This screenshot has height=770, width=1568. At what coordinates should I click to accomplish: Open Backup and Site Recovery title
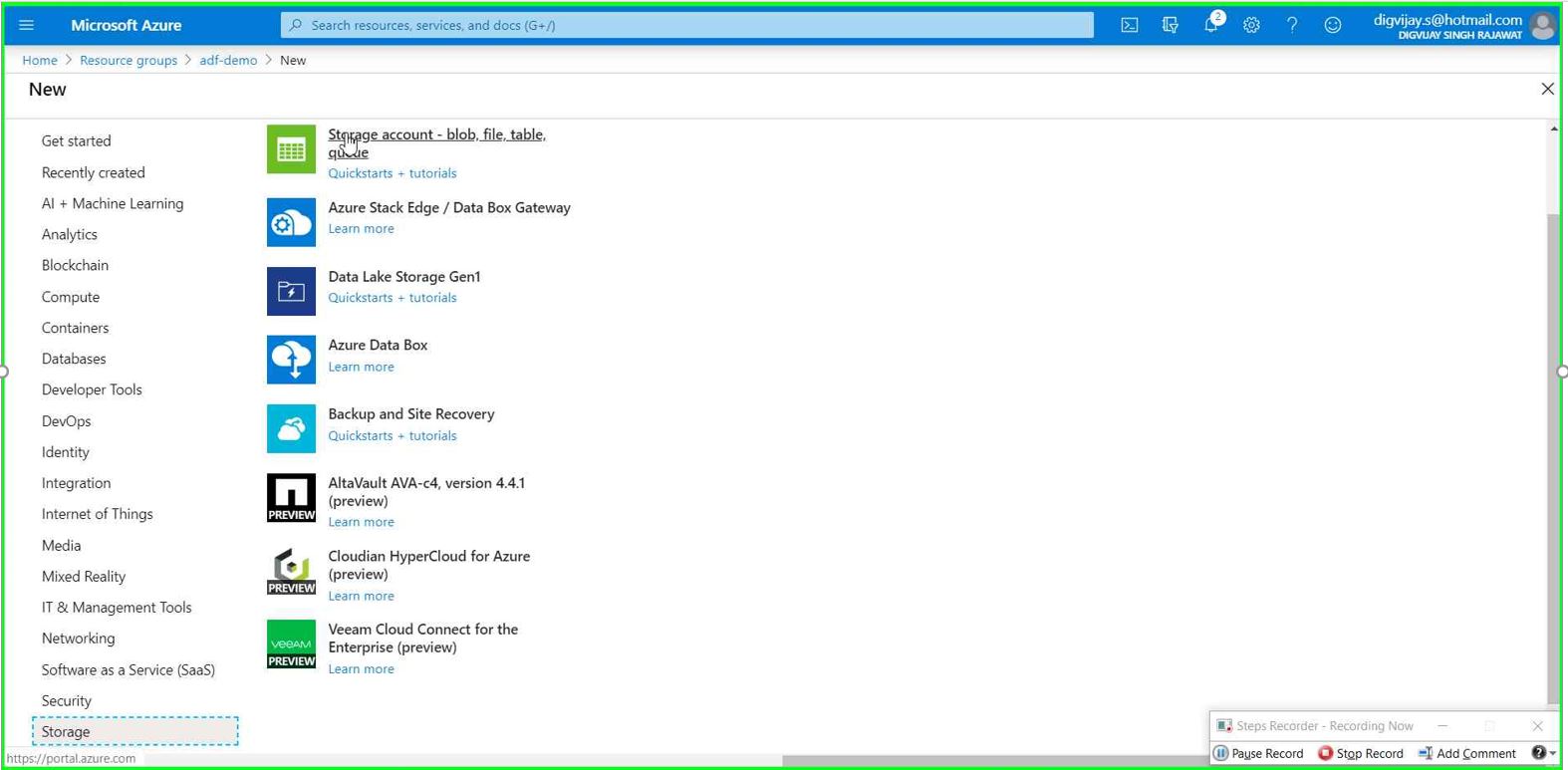(x=411, y=414)
